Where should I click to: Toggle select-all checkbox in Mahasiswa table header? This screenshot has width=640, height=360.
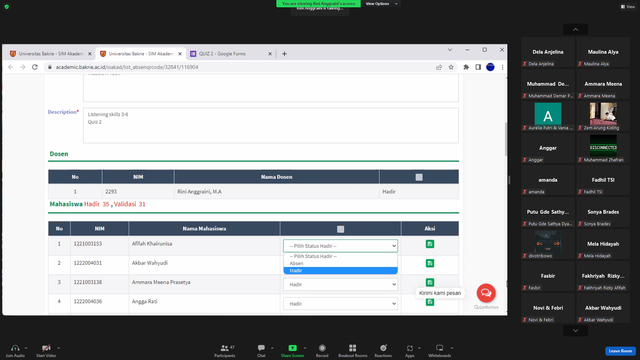tap(340, 229)
